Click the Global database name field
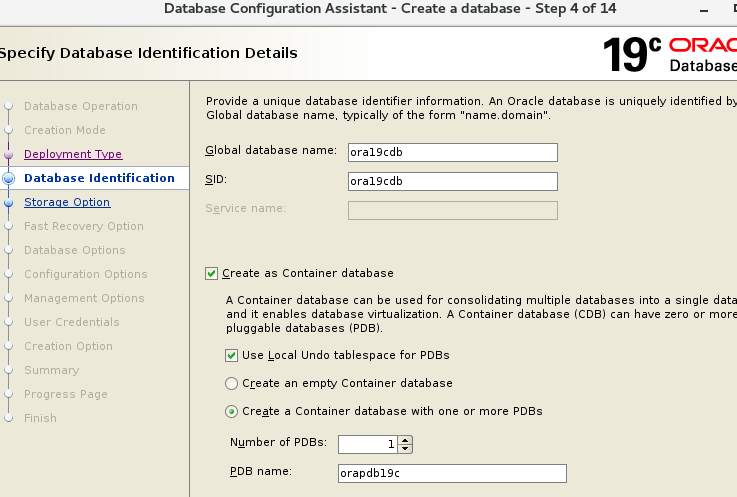737x497 pixels. click(x=453, y=152)
